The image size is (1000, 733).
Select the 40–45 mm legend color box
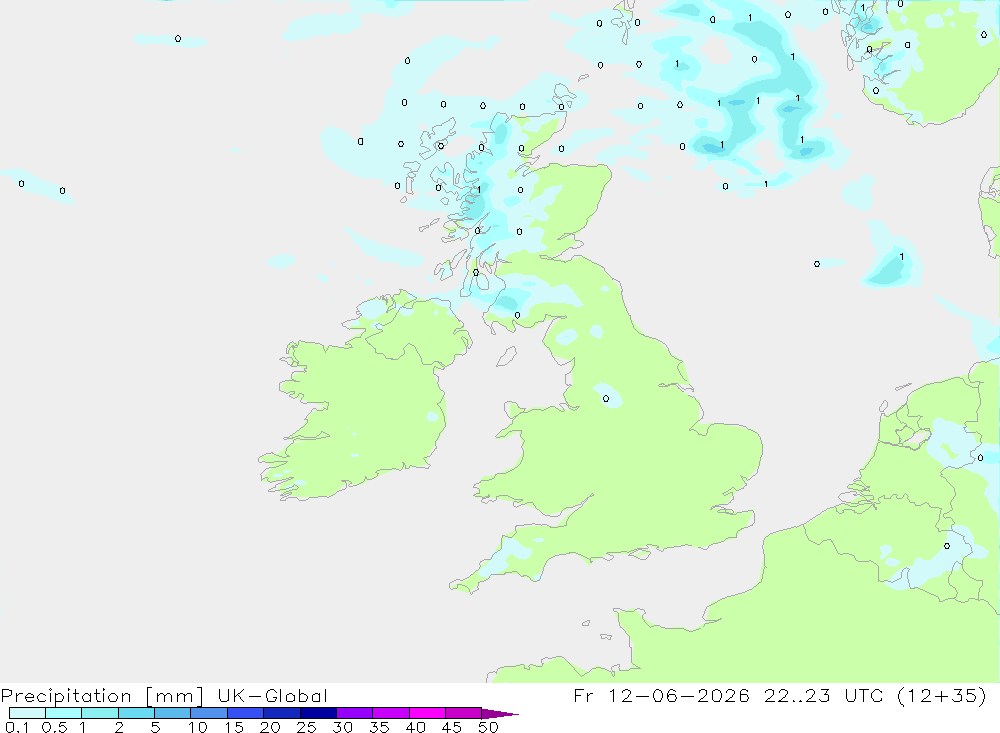(427, 713)
